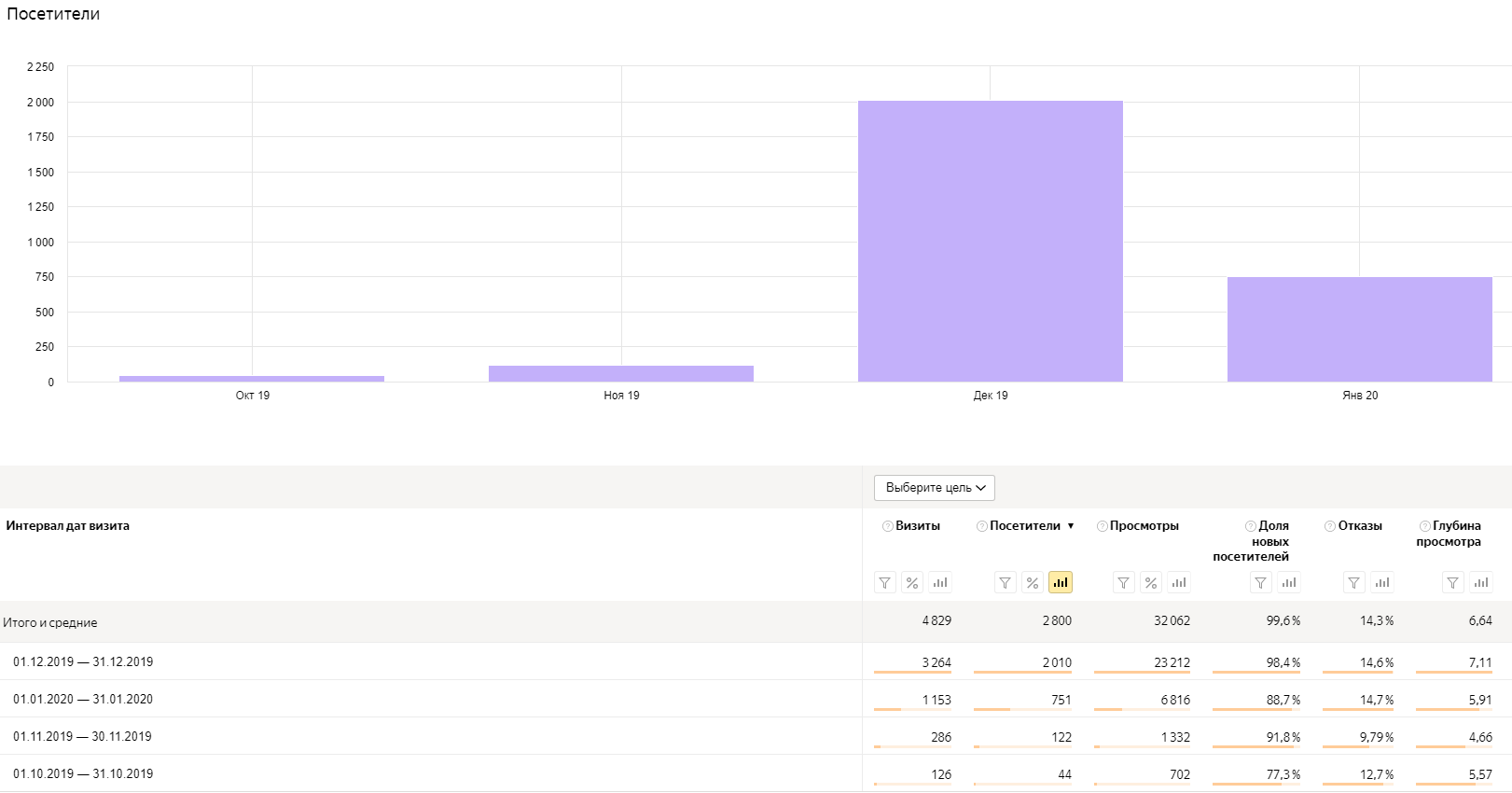
Task: Click the sort arrow next to Посетители
Action: click(x=1071, y=526)
